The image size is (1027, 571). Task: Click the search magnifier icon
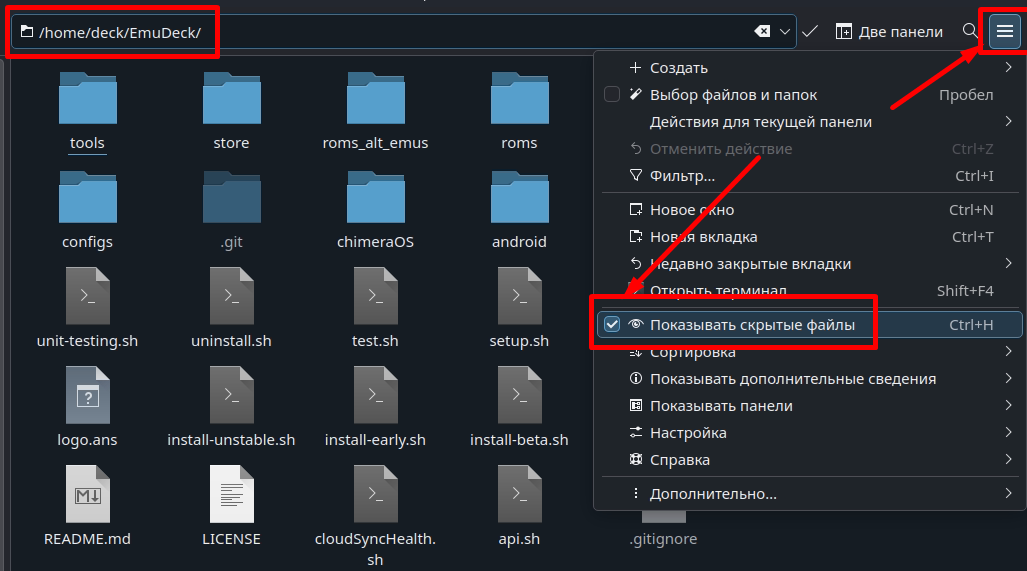(969, 31)
